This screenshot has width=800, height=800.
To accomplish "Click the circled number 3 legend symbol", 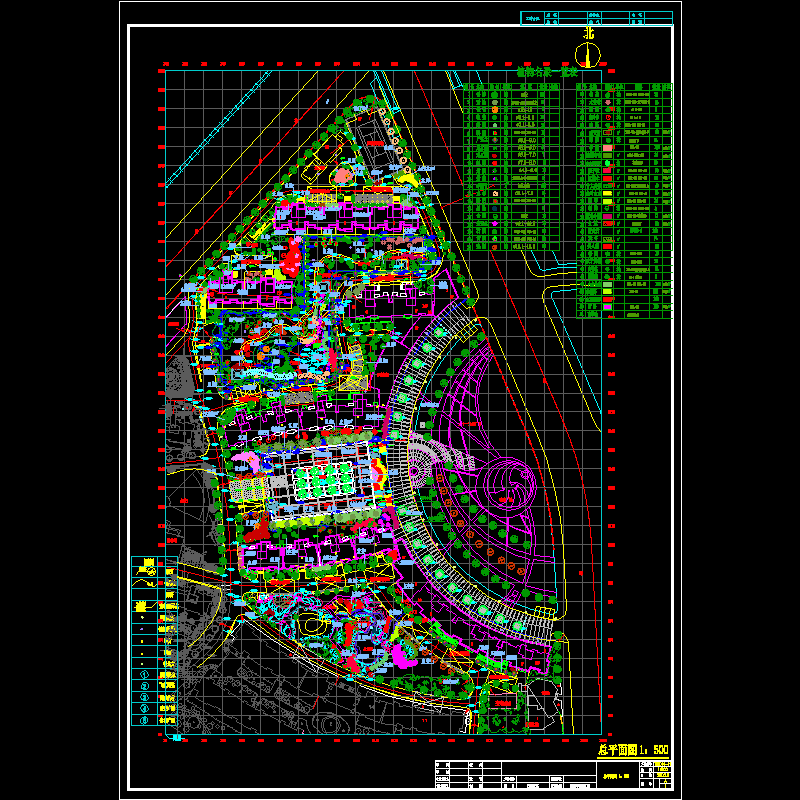I will tap(144, 698).
